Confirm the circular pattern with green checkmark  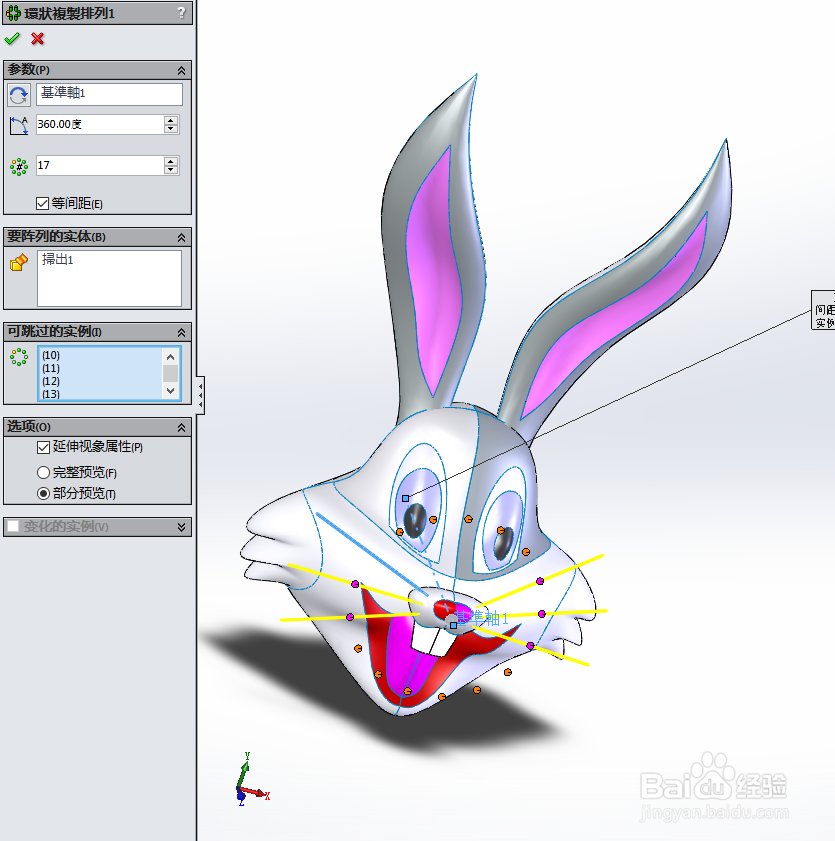pyautogui.click(x=12, y=39)
